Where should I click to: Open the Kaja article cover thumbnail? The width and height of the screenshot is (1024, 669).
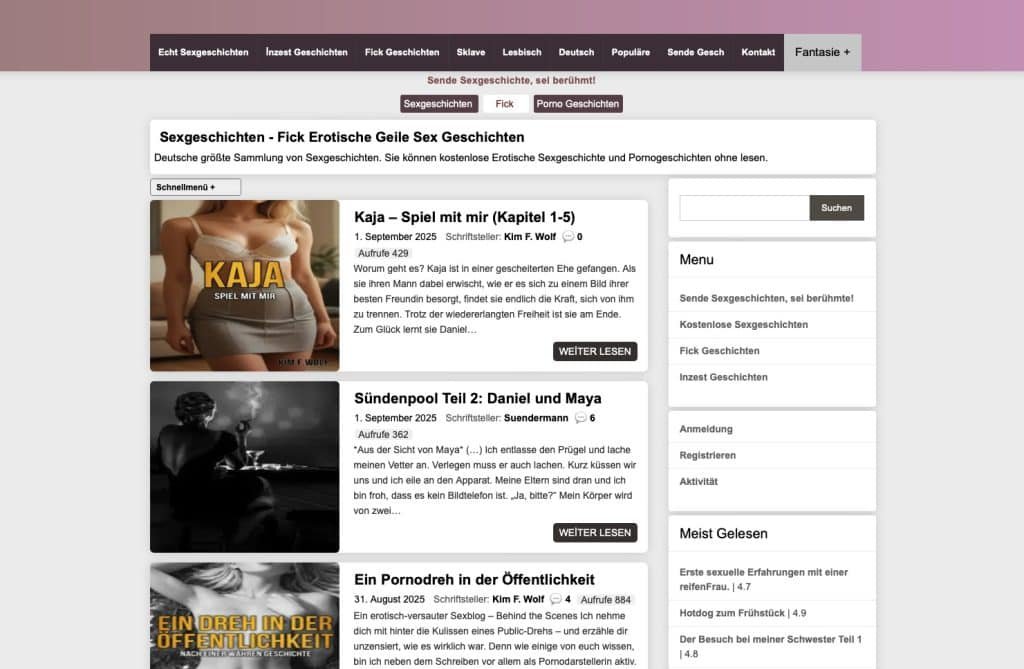pyautogui.click(x=244, y=285)
